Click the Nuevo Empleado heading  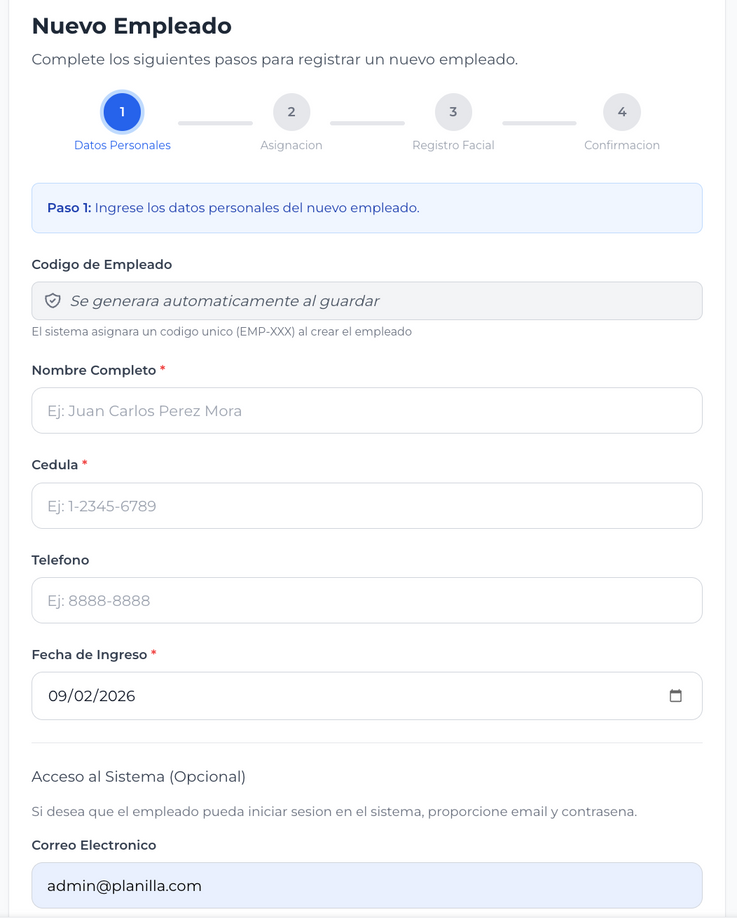(x=131, y=26)
